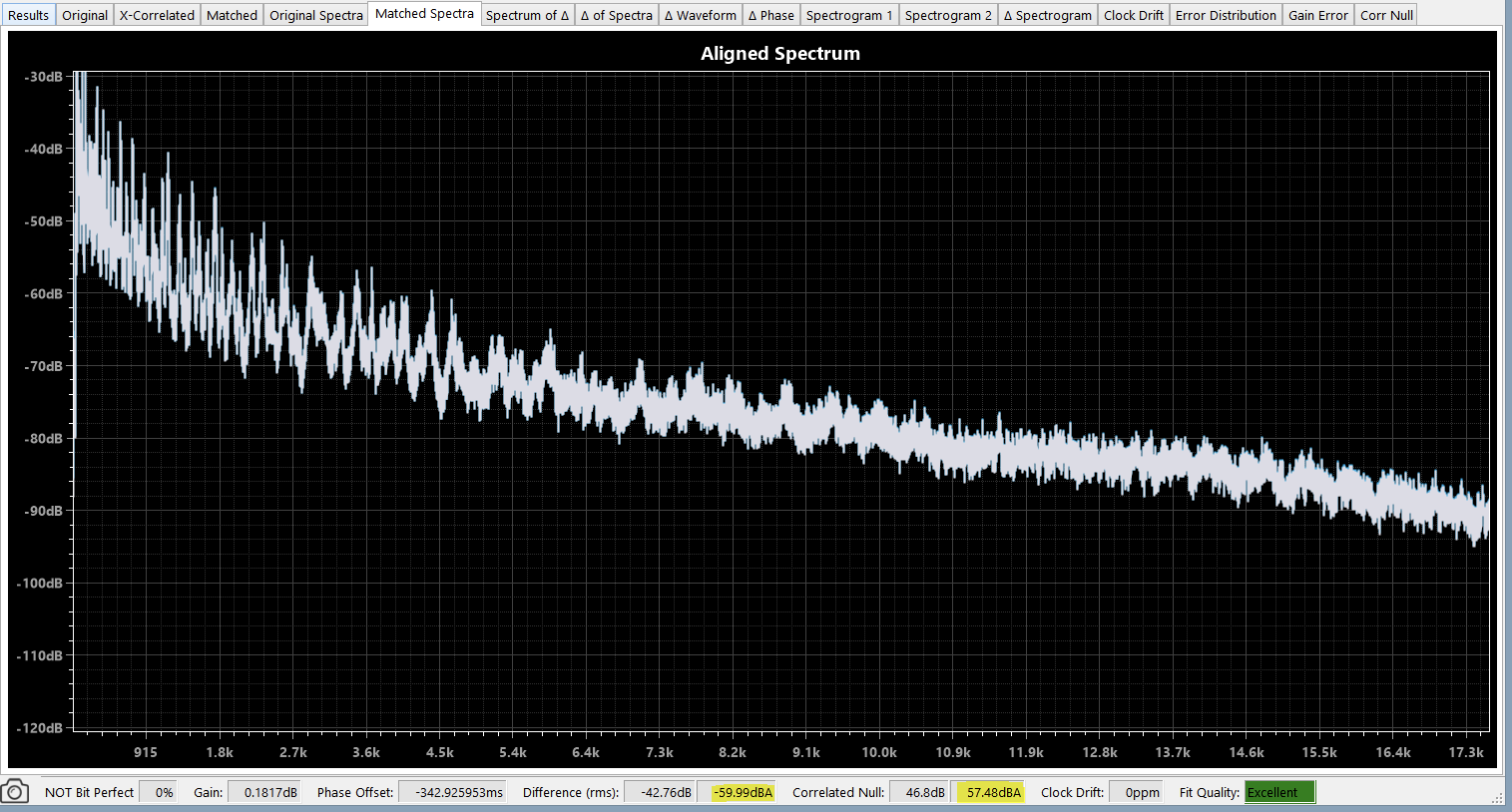Open the Spectrogram 1 tab

849,15
